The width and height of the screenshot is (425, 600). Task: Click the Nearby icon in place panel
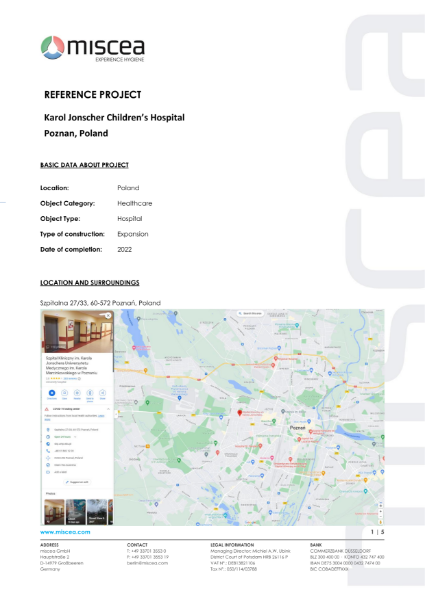point(77,393)
